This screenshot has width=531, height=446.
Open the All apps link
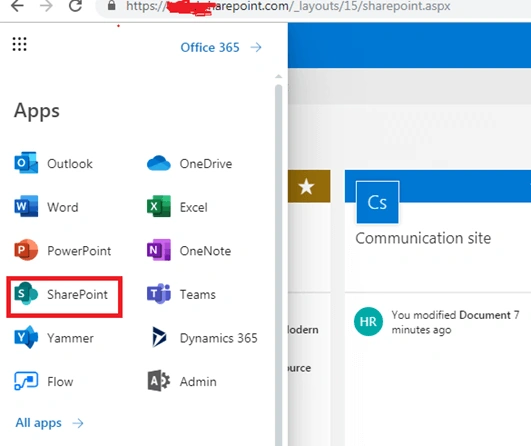pyautogui.click(x=49, y=423)
